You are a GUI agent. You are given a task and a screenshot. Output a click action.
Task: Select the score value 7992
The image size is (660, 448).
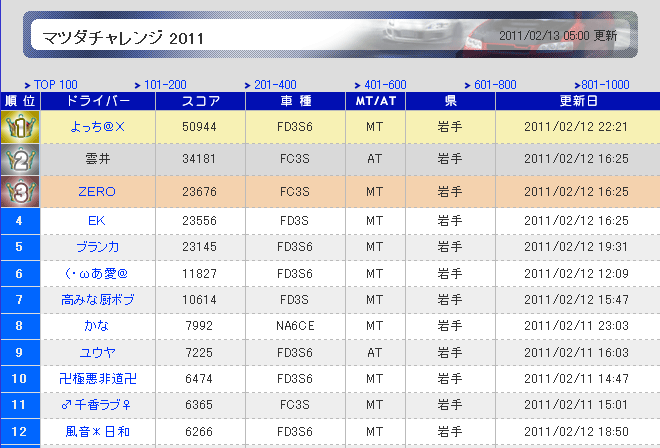point(199,325)
